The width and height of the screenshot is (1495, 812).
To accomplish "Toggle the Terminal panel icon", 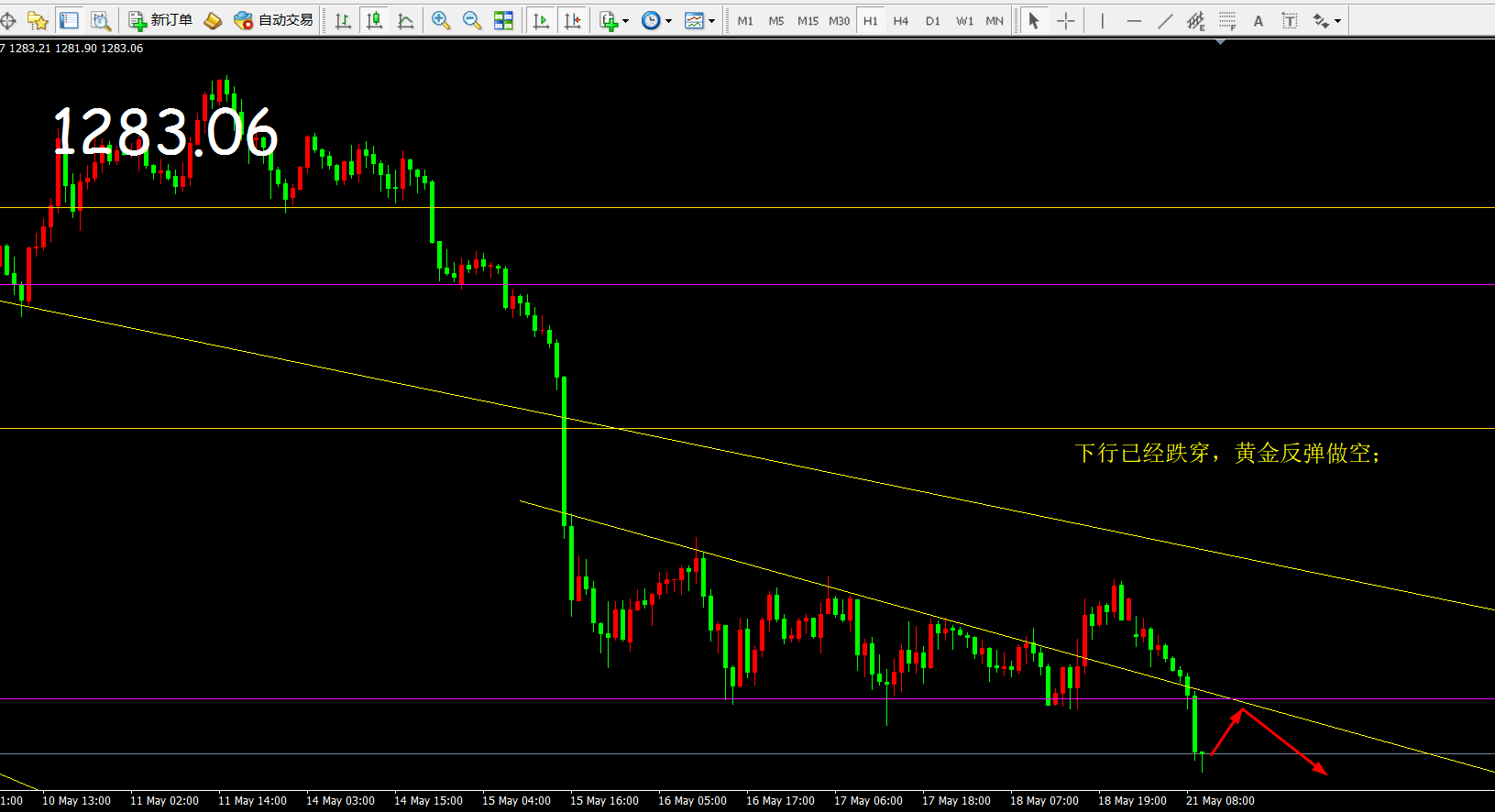I will coord(69,20).
